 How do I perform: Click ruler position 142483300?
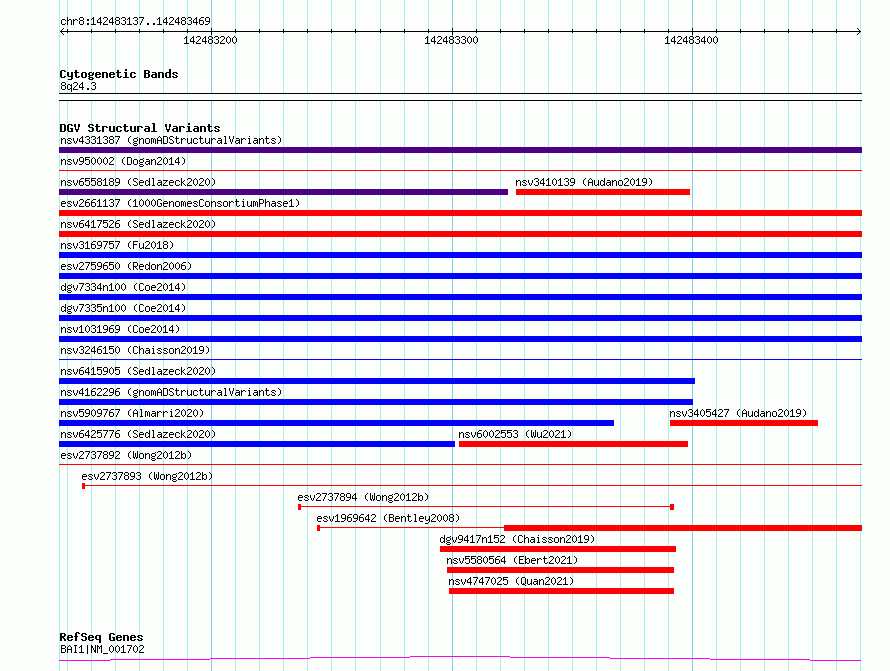(x=451, y=40)
